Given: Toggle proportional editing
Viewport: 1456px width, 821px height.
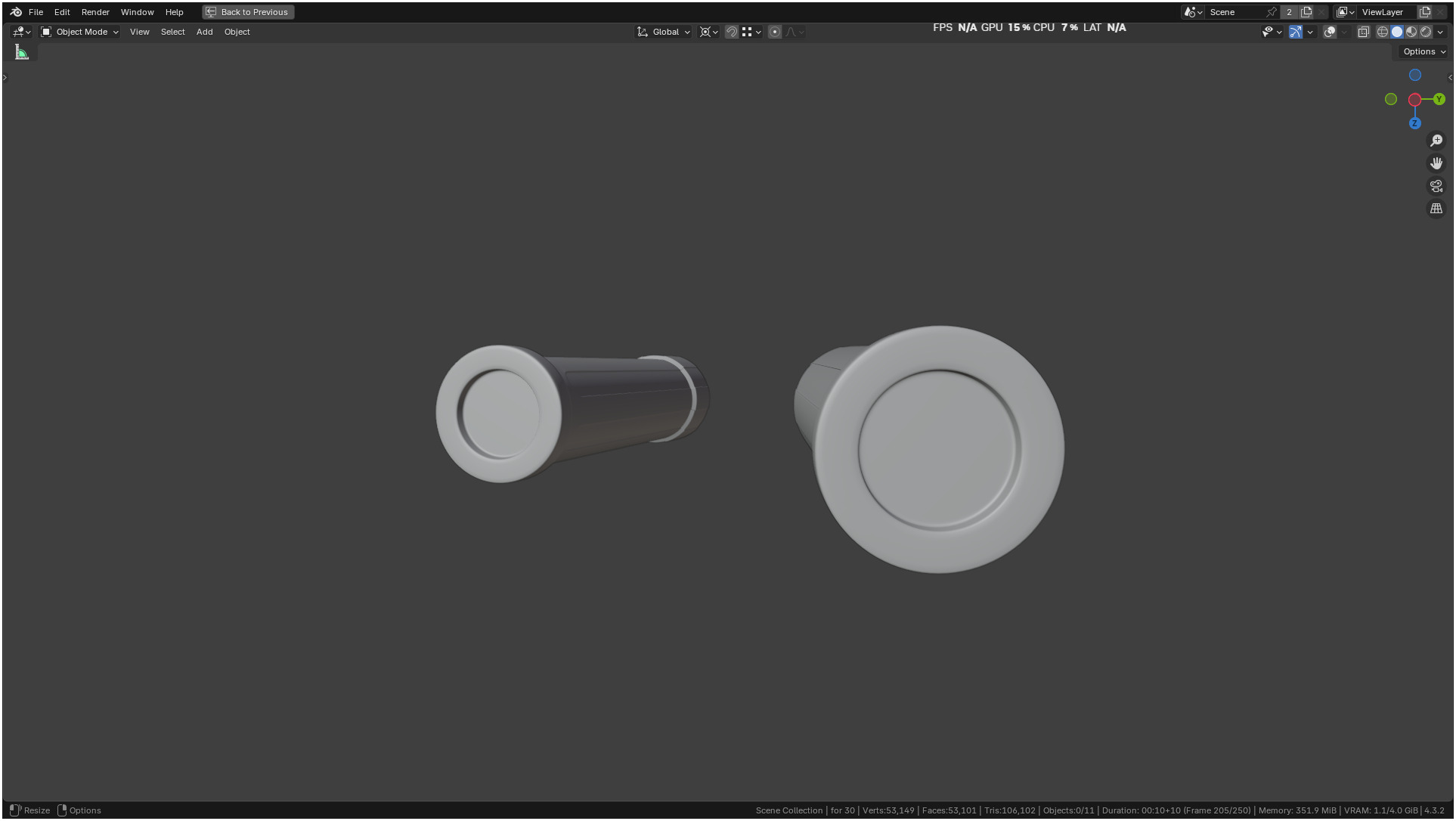Looking at the screenshot, I should (774, 32).
